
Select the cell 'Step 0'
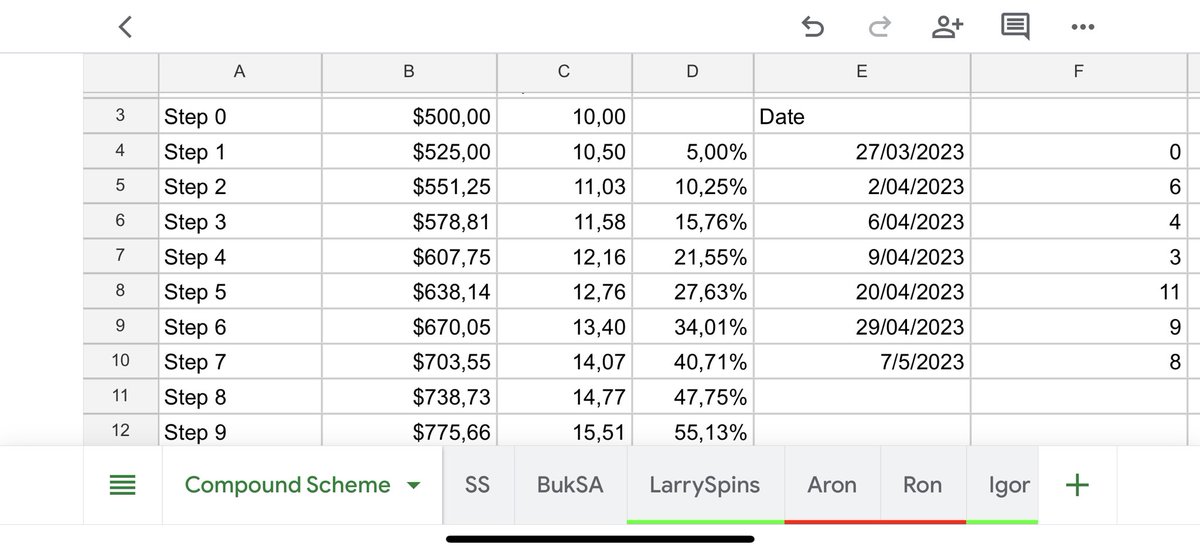(240, 116)
